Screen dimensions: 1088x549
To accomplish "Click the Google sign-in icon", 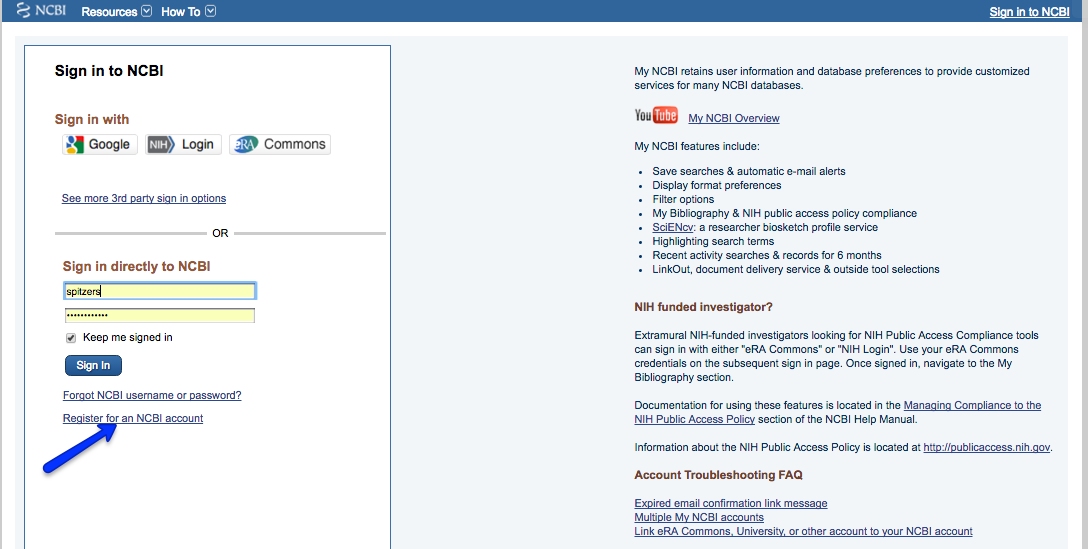I will 74,144.
